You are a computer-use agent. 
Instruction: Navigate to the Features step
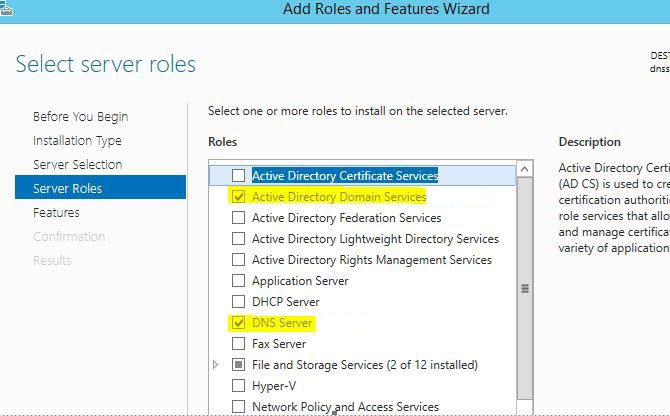click(56, 212)
